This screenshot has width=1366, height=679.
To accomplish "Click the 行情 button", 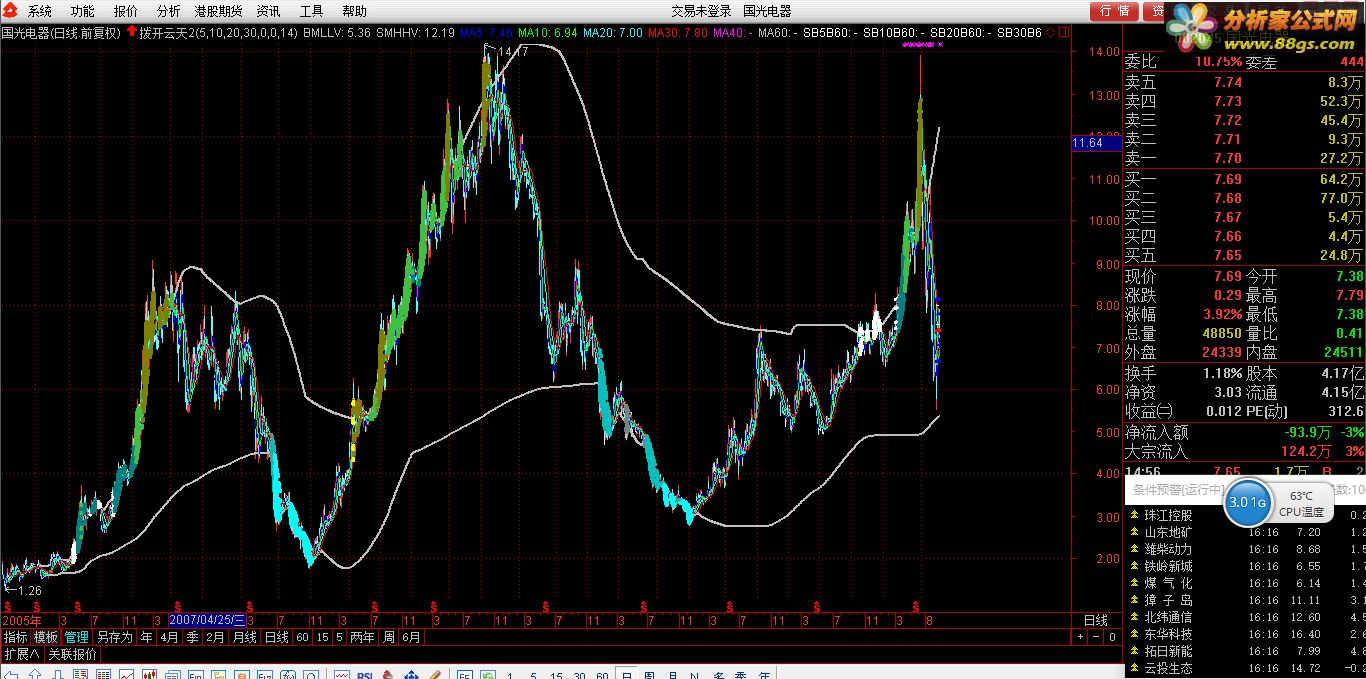I will [1115, 11].
